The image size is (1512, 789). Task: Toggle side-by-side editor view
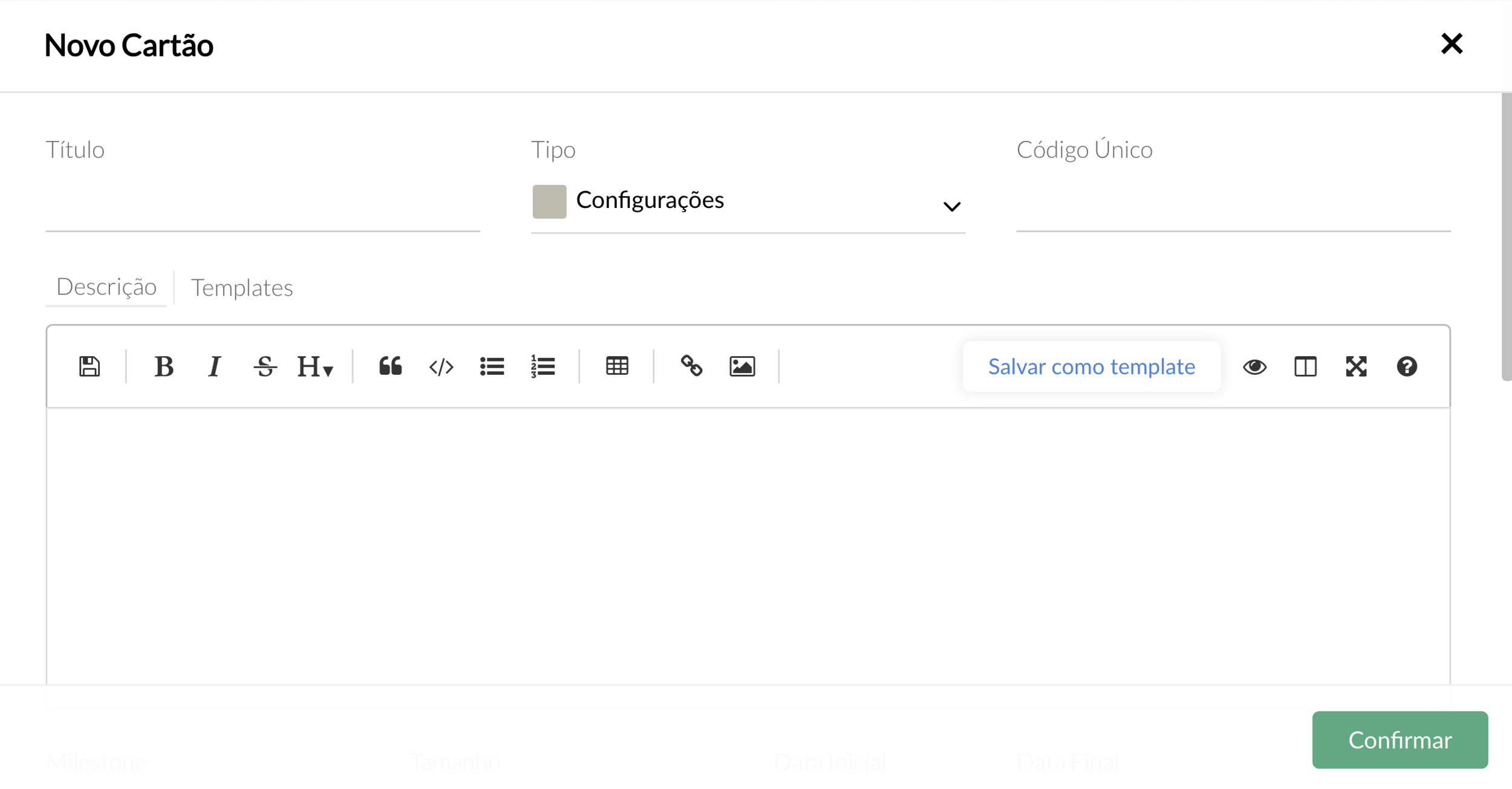point(1305,366)
